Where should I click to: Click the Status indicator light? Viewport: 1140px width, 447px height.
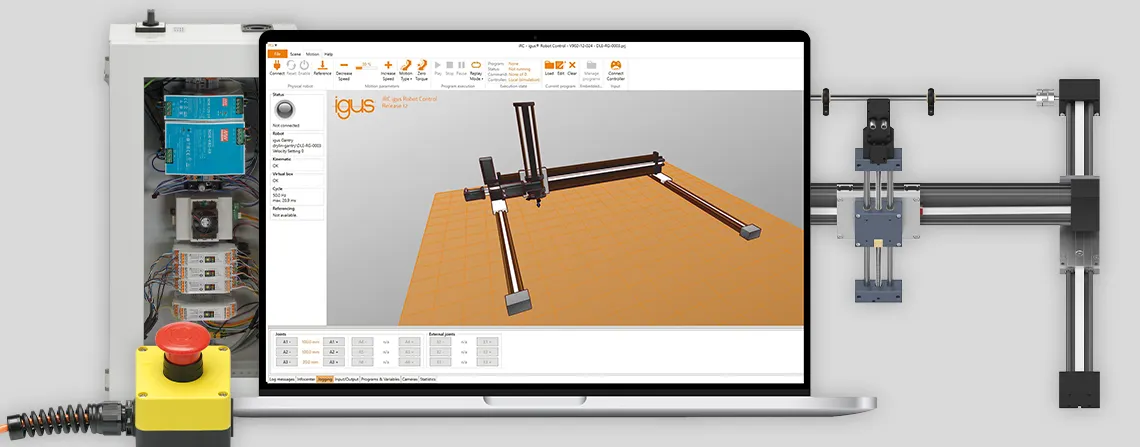285,110
